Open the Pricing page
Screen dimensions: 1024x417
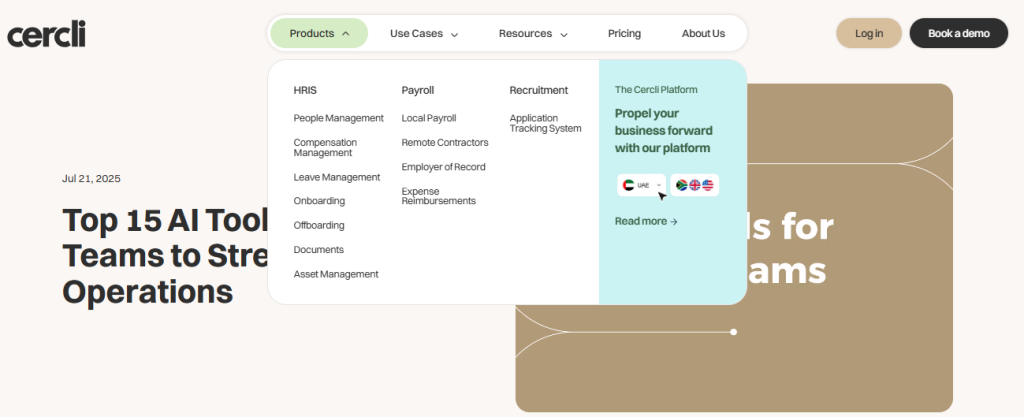pos(624,33)
